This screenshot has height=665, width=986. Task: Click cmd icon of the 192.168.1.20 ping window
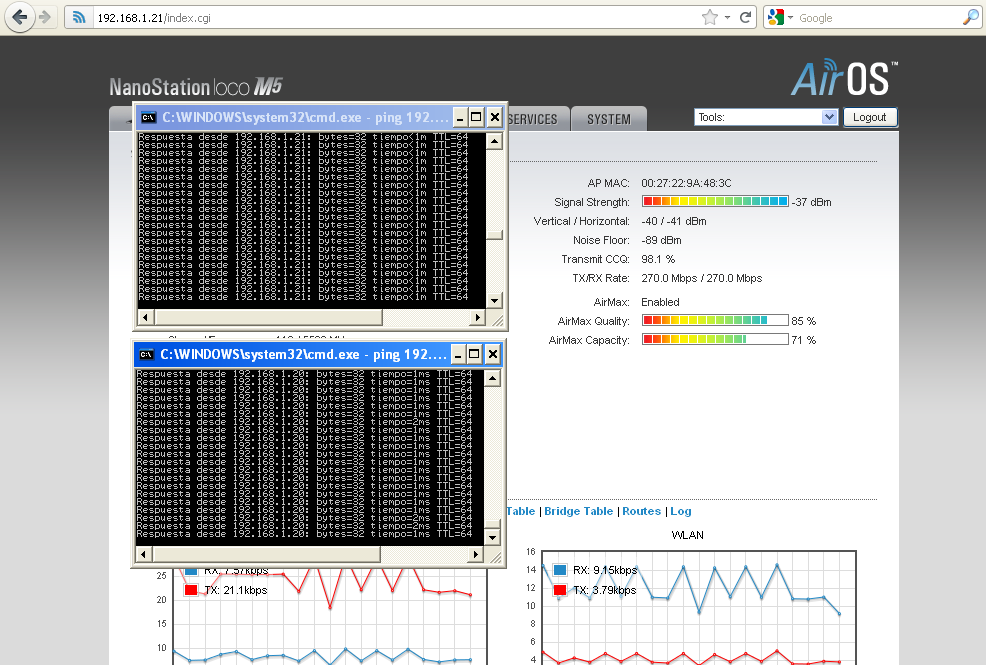click(146, 354)
